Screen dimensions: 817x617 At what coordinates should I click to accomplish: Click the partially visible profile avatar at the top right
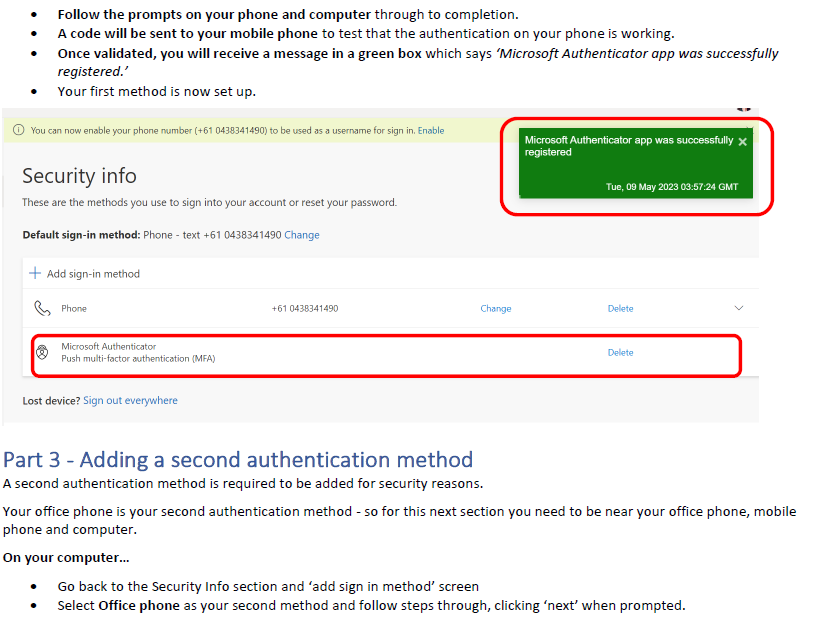coord(744,109)
